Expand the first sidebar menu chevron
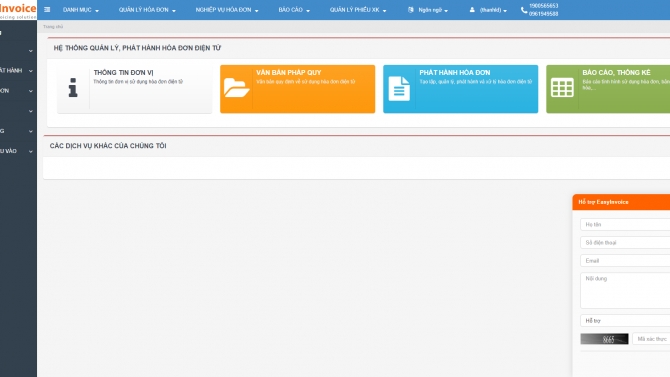This screenshot has width=670, height=377. tap(31, 51)
